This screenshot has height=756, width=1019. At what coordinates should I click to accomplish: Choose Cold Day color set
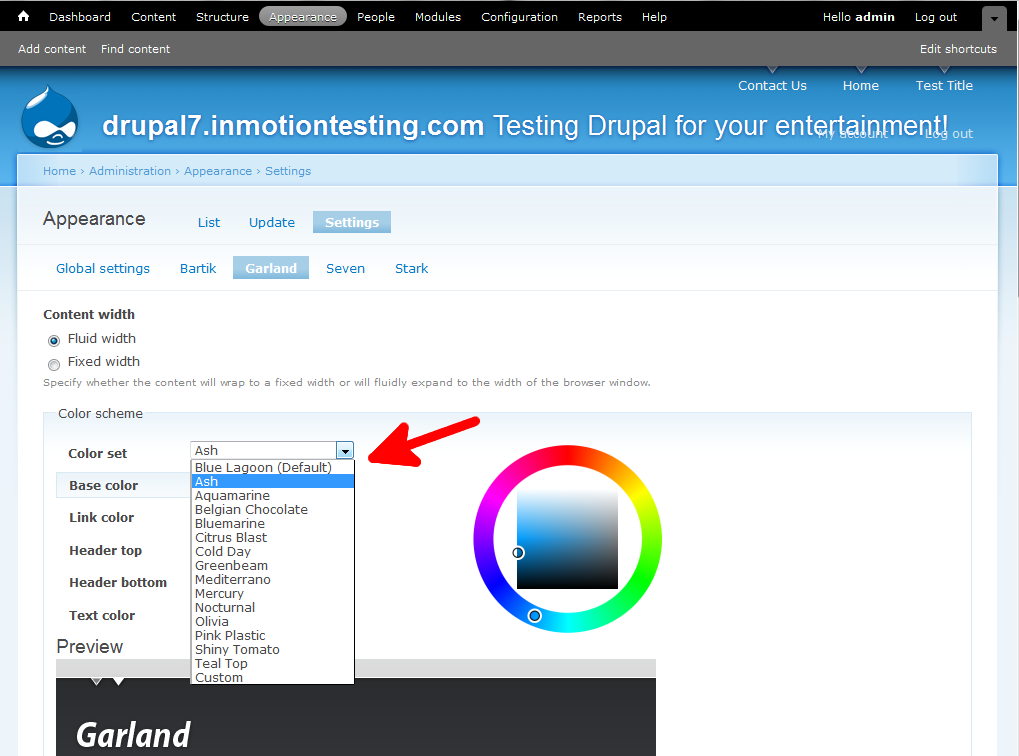pos(272,551)
